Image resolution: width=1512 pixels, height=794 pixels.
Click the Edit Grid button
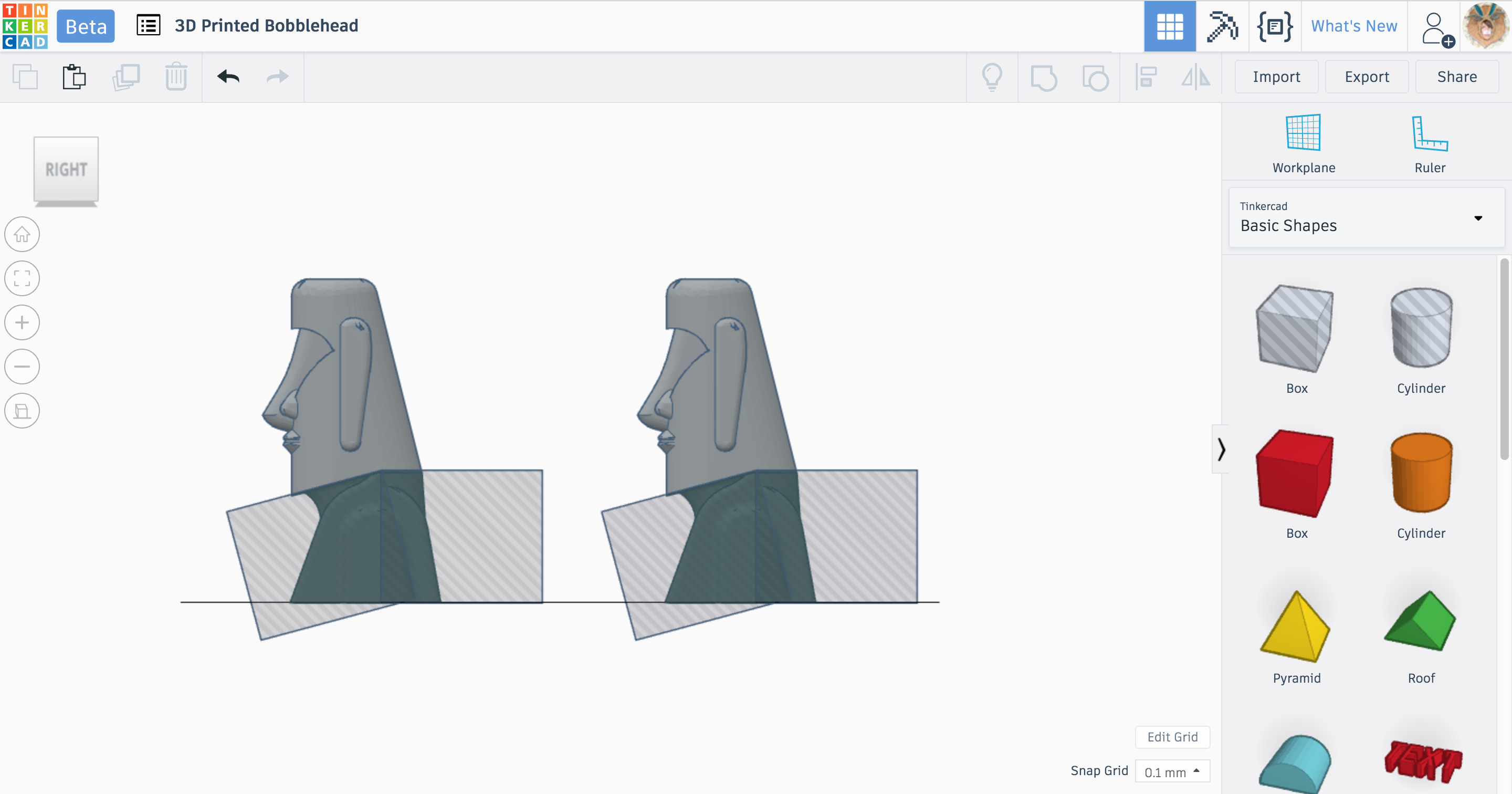click(x=1172, y=737)
